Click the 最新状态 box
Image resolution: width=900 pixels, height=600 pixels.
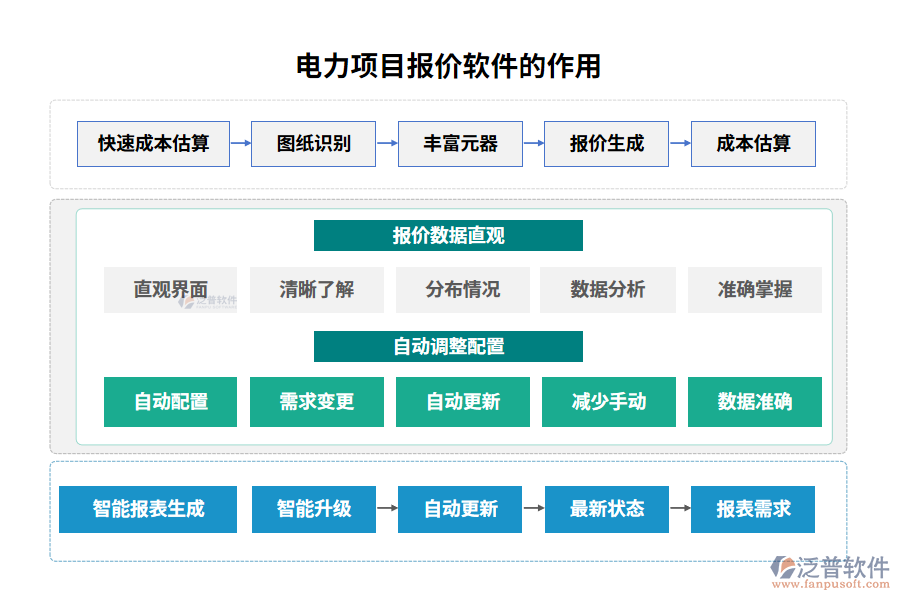[606, 510]
